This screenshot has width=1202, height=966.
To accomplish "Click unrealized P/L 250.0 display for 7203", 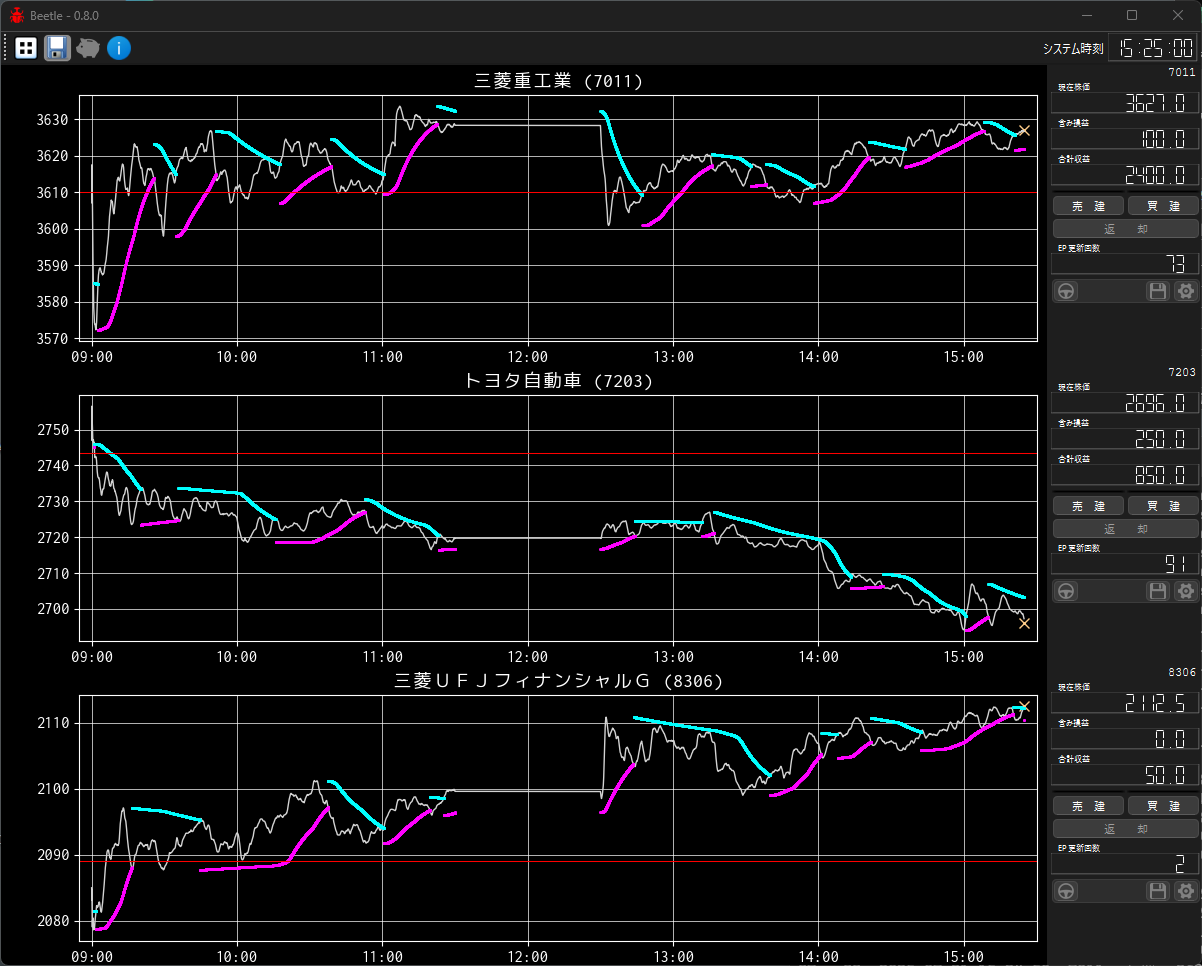I will 1125,438.
